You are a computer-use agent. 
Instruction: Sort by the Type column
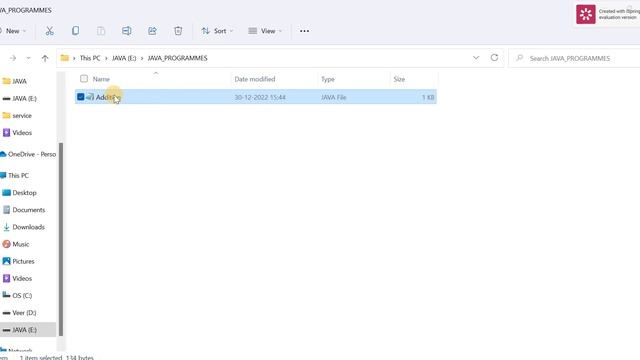[x=328, y=79]
